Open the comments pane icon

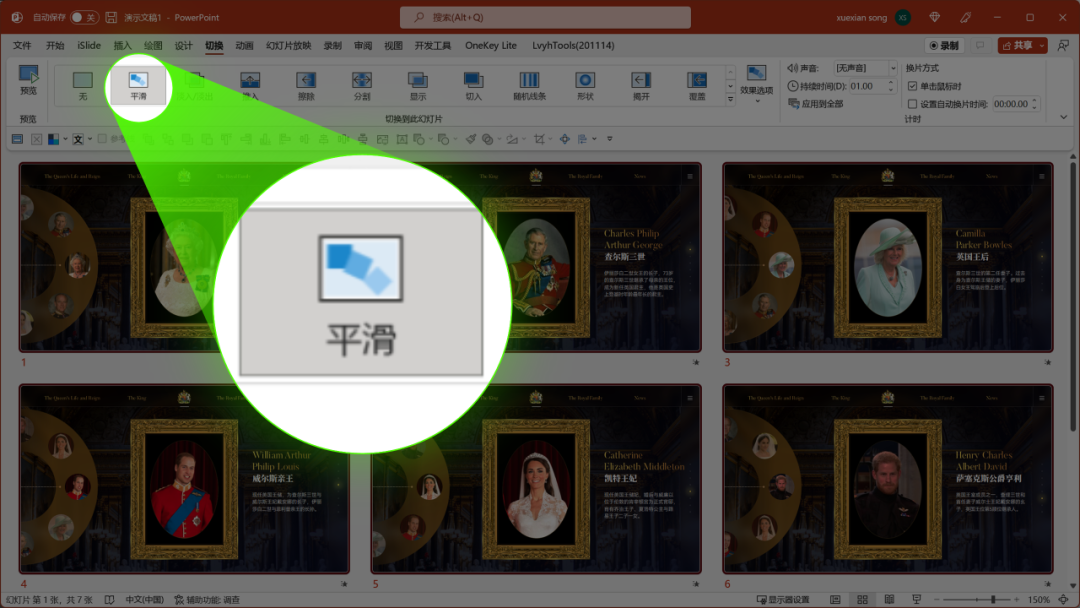click(979, 45)
